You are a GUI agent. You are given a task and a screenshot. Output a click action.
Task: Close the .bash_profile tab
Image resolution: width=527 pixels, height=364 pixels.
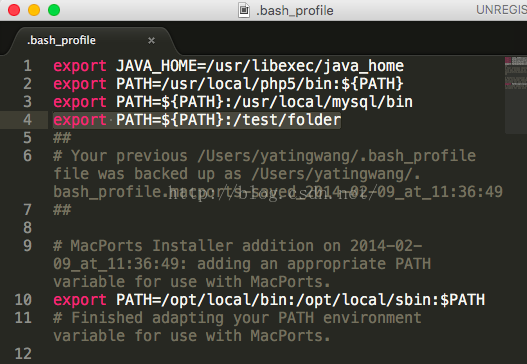tap(152, 41)
